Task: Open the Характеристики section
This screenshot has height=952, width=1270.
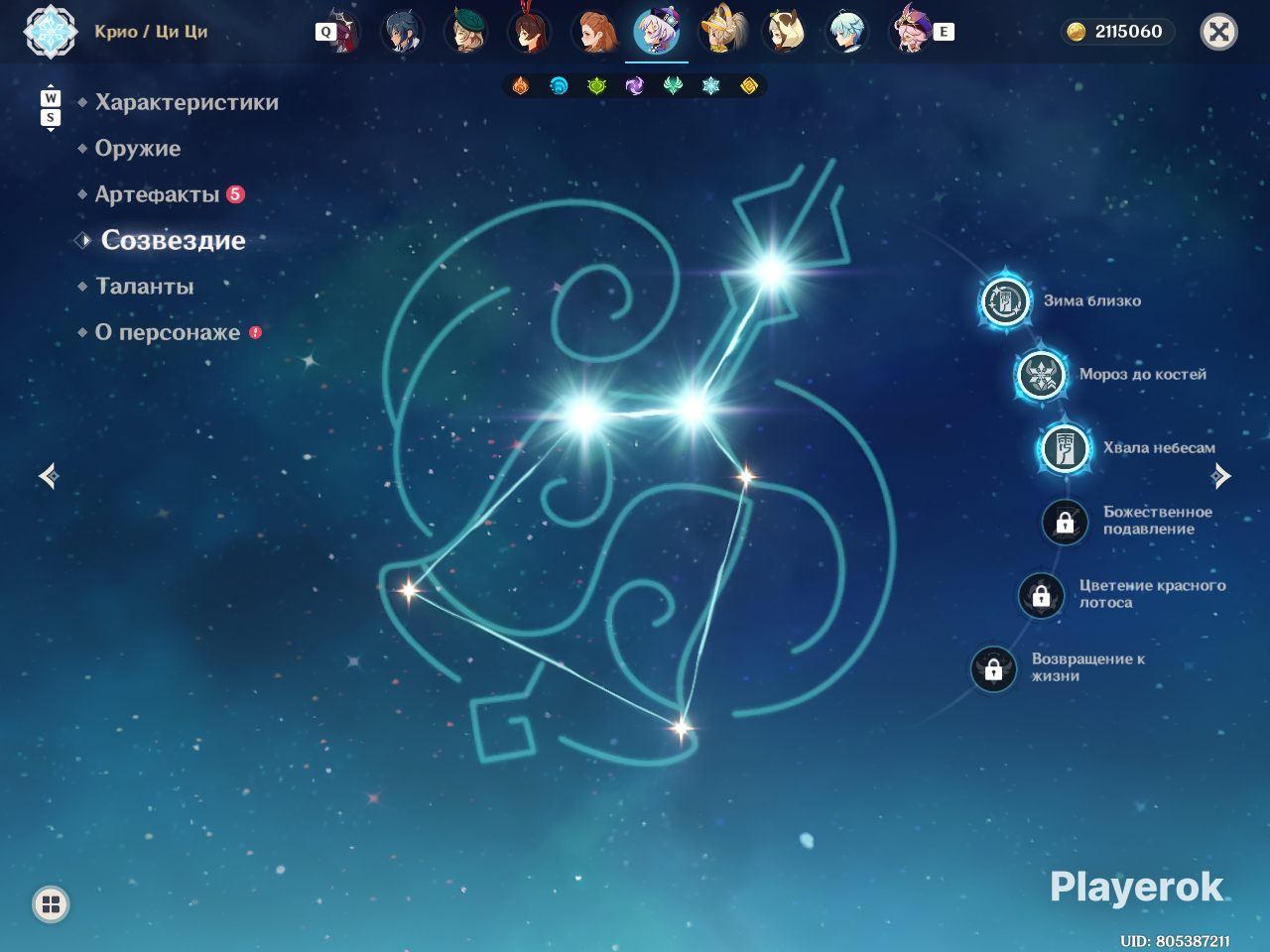Action: 187,102
